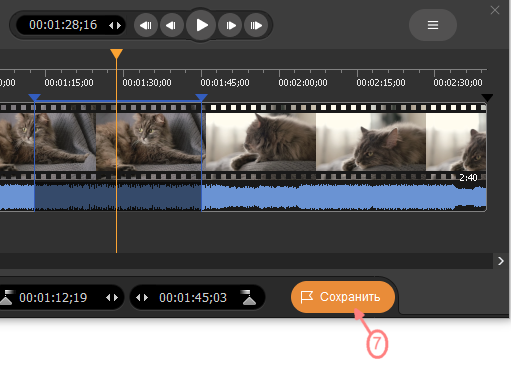Image resolution: width=511 pixels, height=370 pixels.
Task: Click the Сохранить button
Action: tap(343, 297)
